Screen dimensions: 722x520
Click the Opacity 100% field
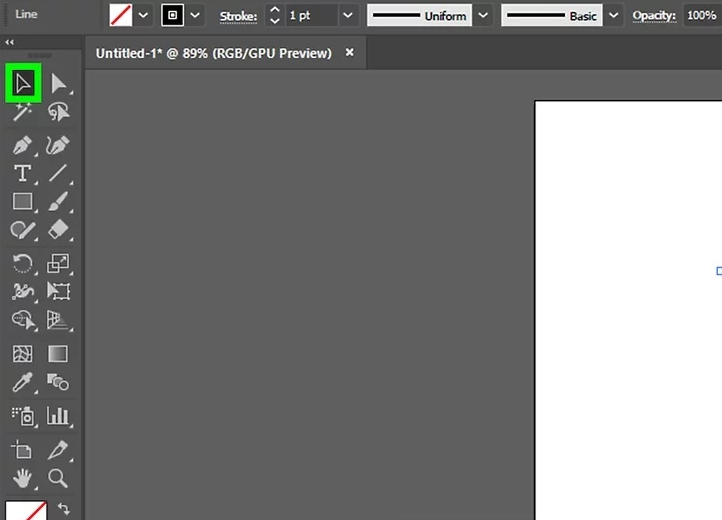(x=702, y=15)
